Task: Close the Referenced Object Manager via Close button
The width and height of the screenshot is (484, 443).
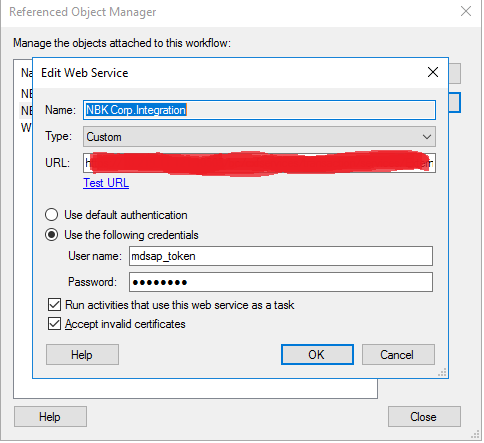Action: [424, 417]
